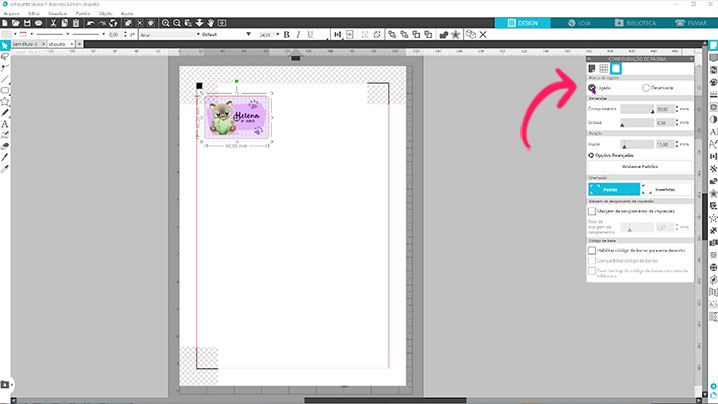The image size is (718, 404).
Task: Apply bold with the B icon
Action: (286, 34)
